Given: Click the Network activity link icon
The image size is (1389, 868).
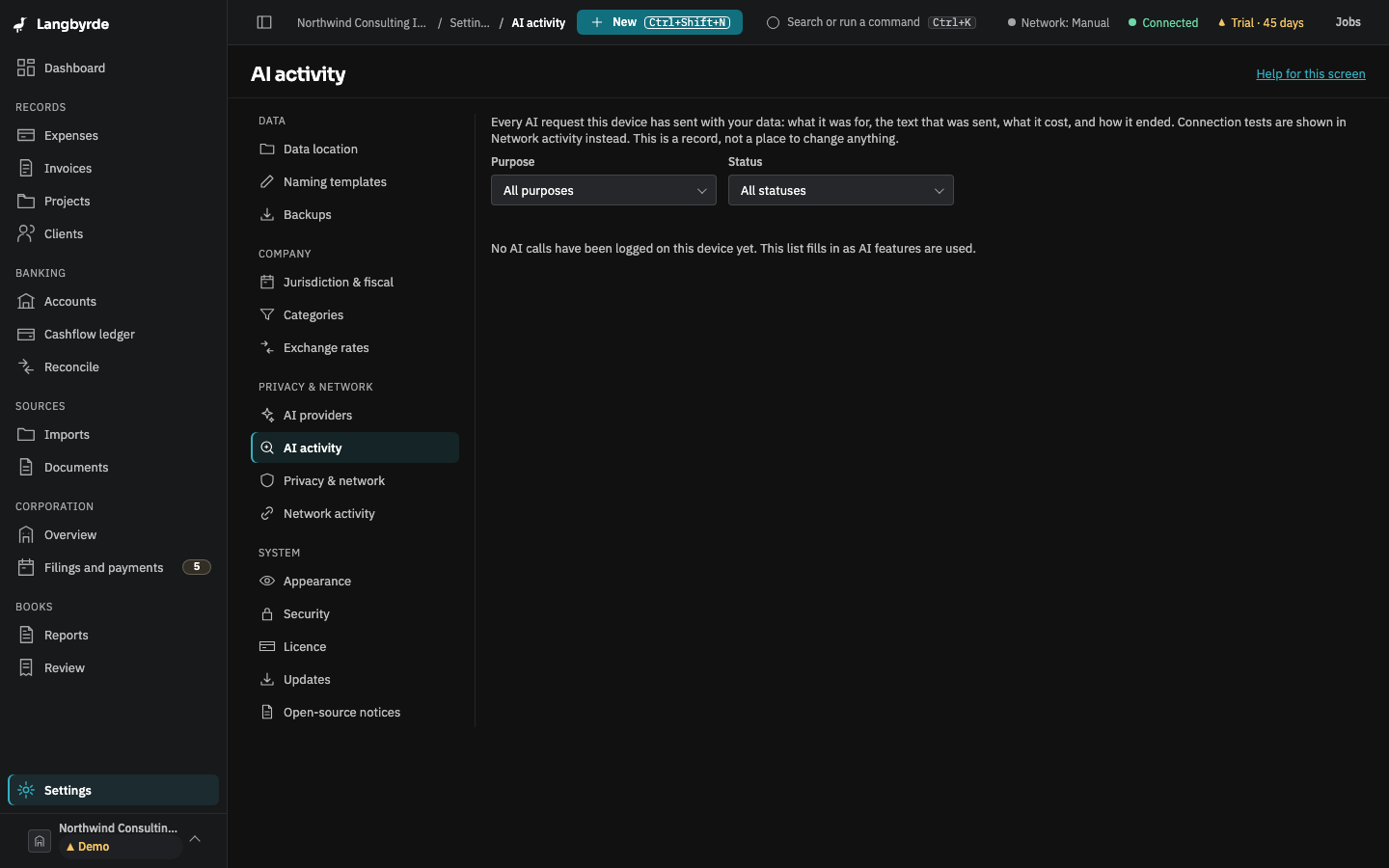Looking at the screenshot, I should 267,513.
